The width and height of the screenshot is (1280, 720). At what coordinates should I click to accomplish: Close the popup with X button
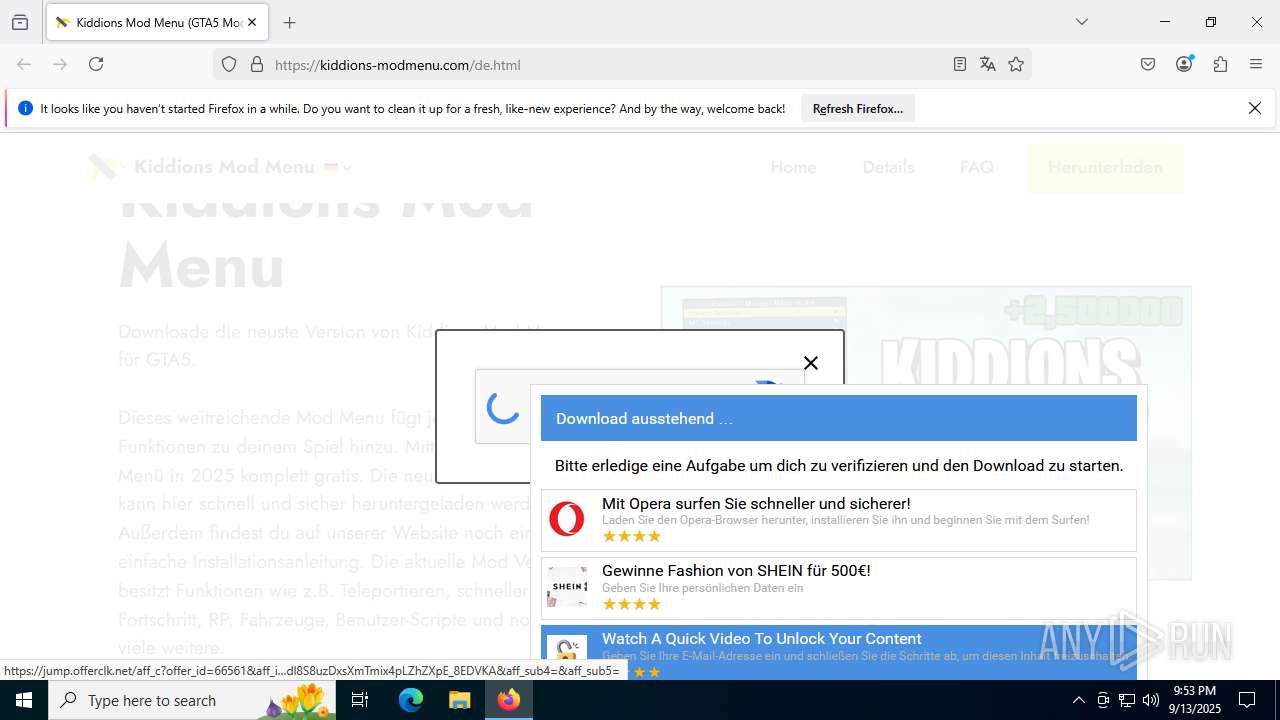point(811,363)
